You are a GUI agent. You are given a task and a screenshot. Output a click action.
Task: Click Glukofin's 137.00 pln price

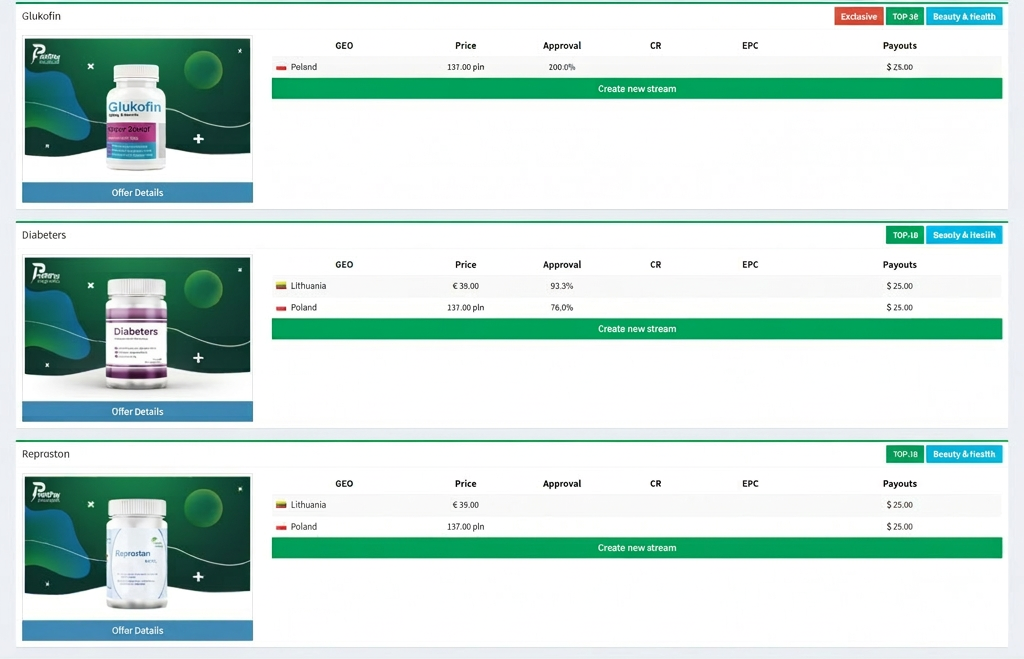466,67
